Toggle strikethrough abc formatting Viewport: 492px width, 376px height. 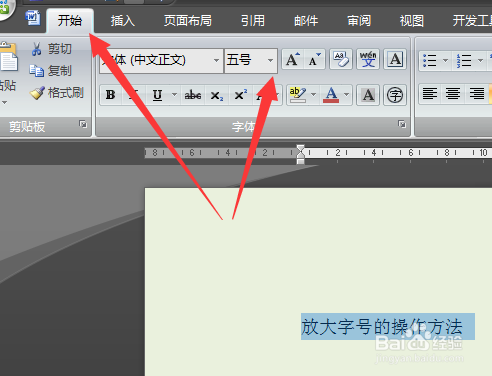coord(193,95)
